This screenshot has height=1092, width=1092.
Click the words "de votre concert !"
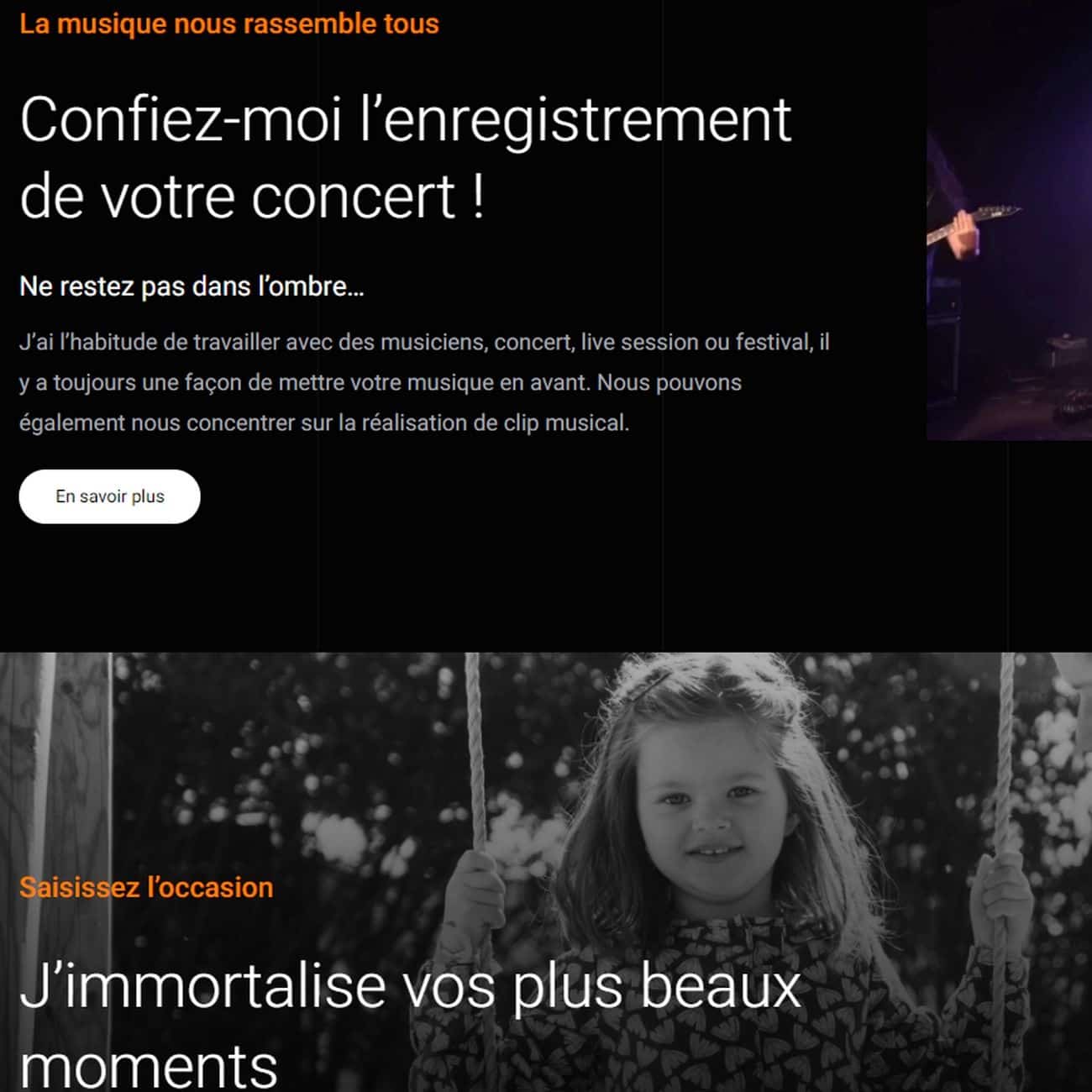(252, 197)
